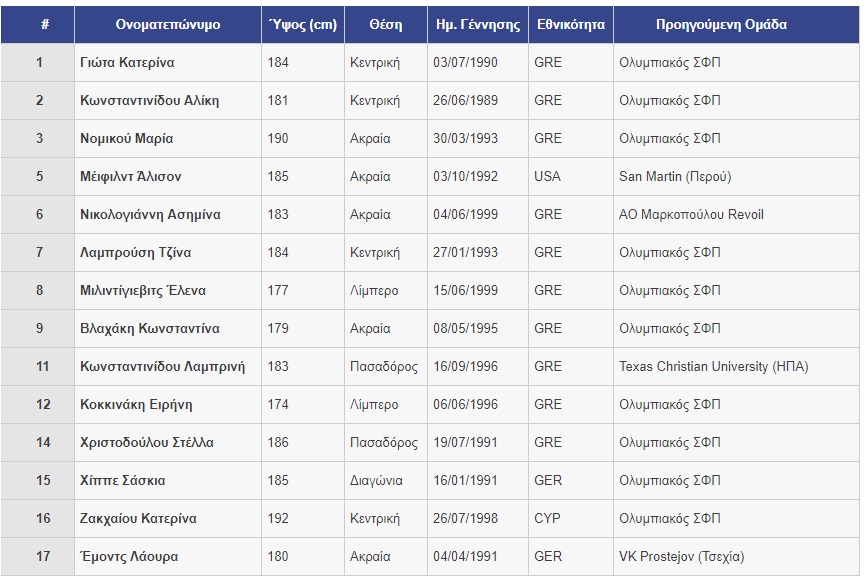Select player name Ζακχαίου Κατερίνα
The height and width of the screenshot is (585, 866).
click(138, 519)
